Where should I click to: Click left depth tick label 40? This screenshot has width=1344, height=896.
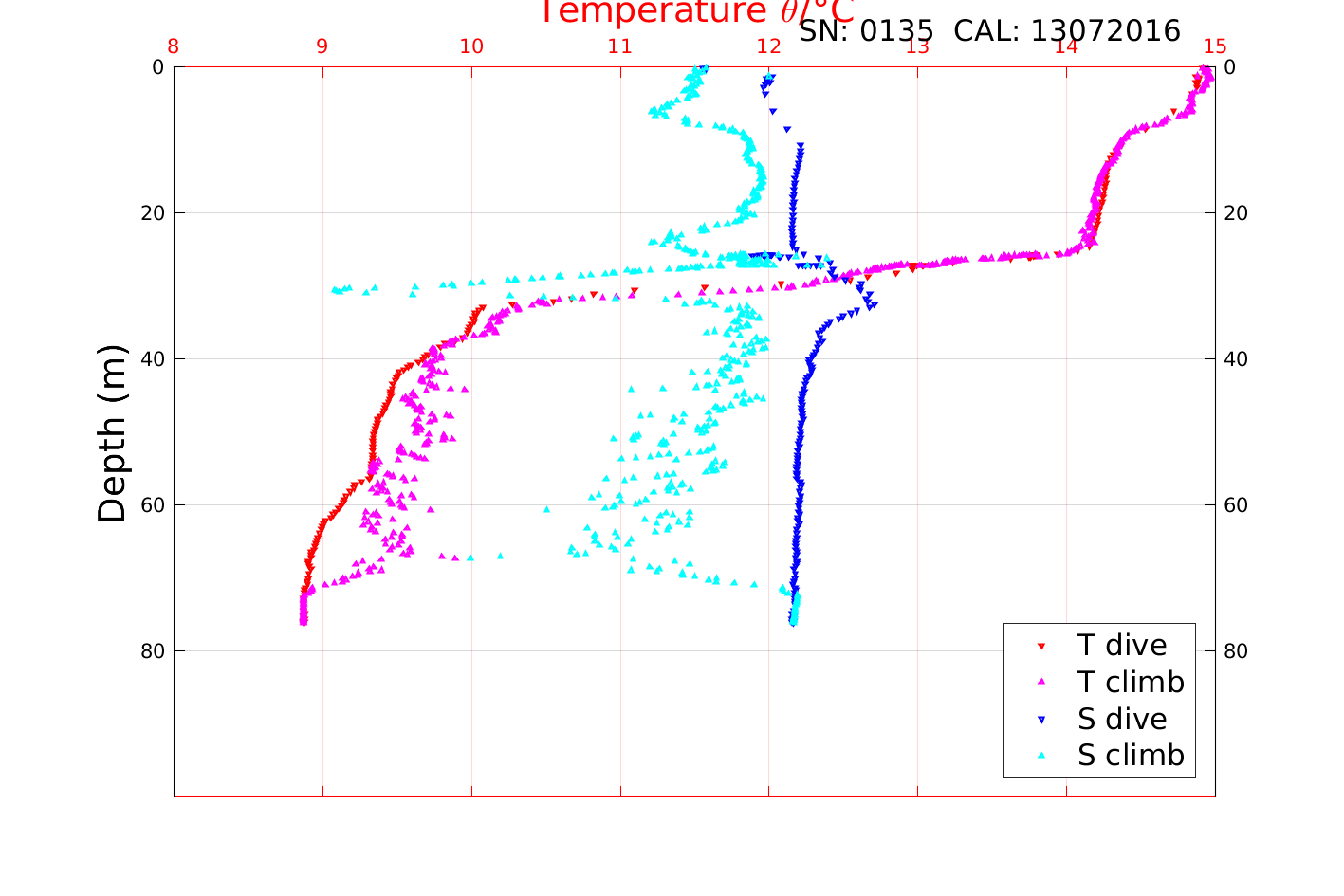151,359
